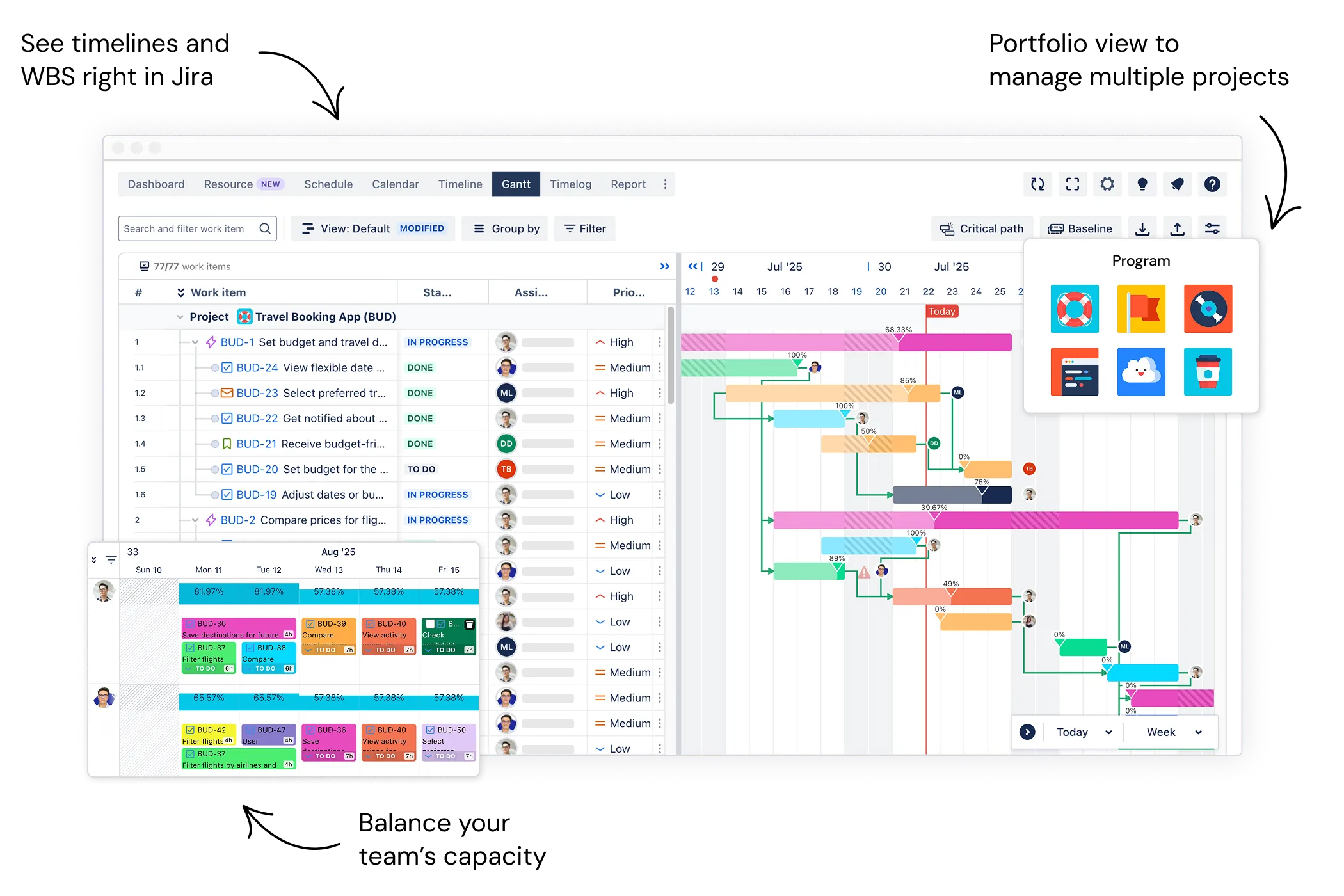Click the dark navy 75% Gantt bar

(x=952, y=495)
